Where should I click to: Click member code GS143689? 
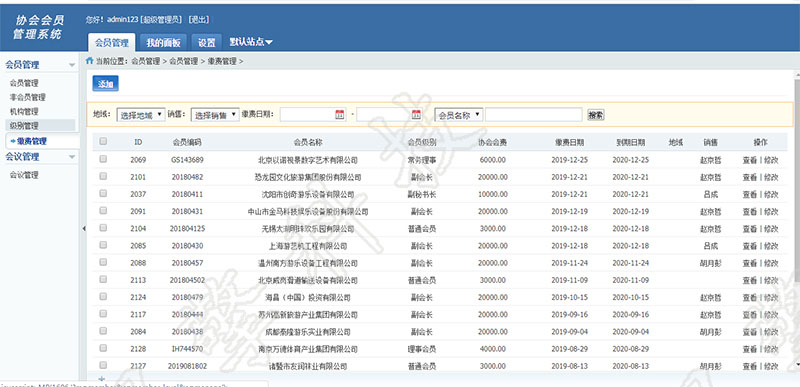tap(187, 160)
